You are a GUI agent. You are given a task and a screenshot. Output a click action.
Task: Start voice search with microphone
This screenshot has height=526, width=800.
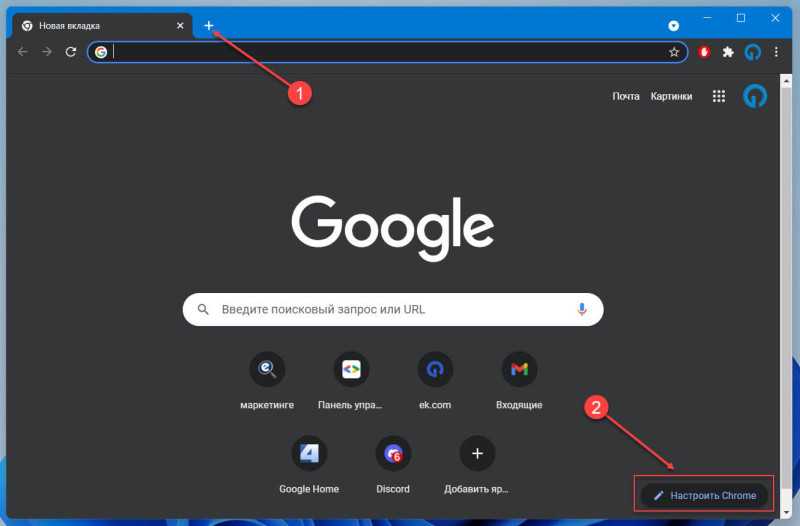582,309
